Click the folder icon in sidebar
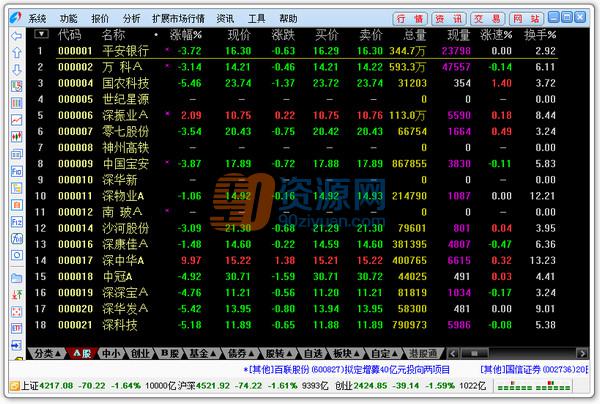 click(16, 278)
